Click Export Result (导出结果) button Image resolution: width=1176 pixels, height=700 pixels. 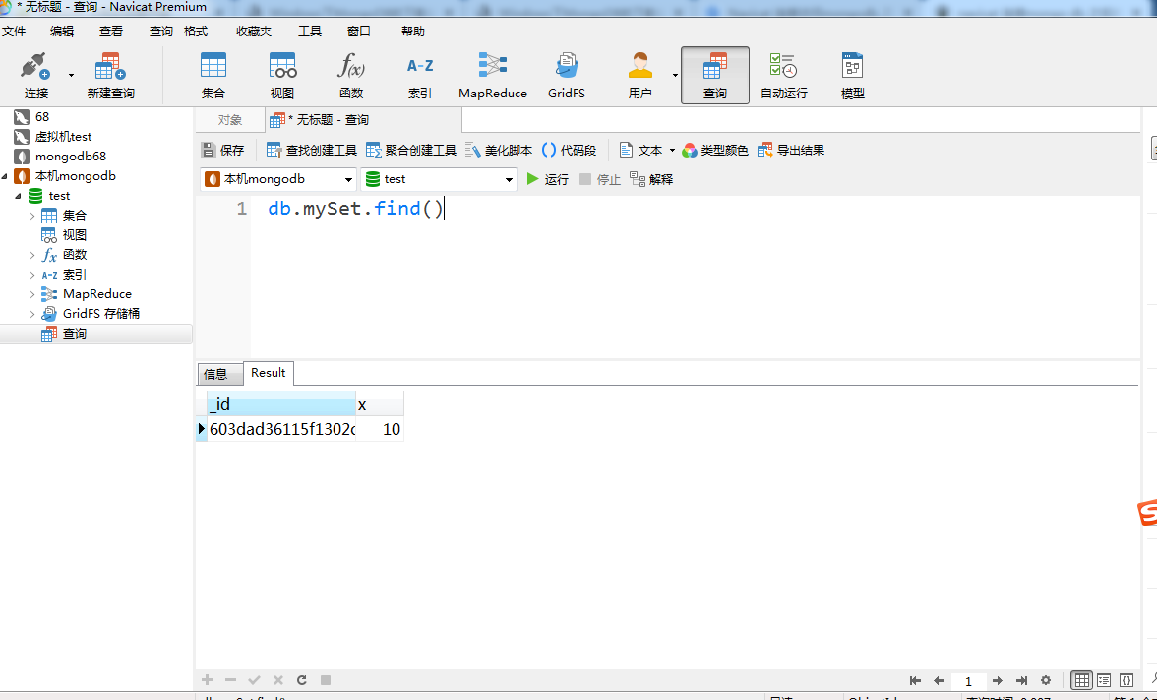[x=790, y=150]
